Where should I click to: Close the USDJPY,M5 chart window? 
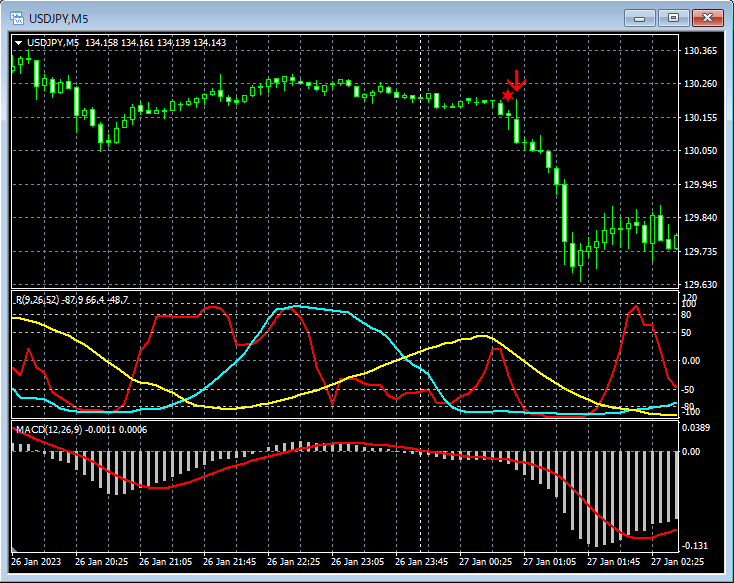click(x=708, y=18)
